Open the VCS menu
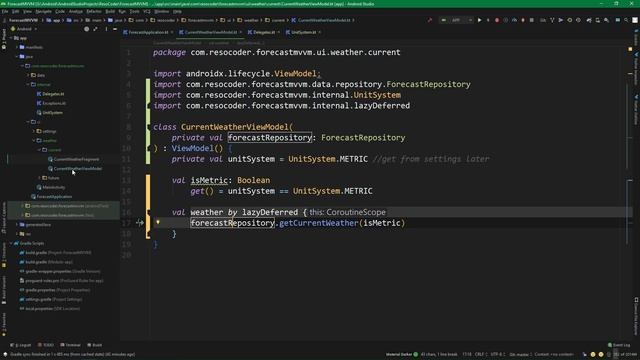 pyautogui.click(x=147, y=11)
